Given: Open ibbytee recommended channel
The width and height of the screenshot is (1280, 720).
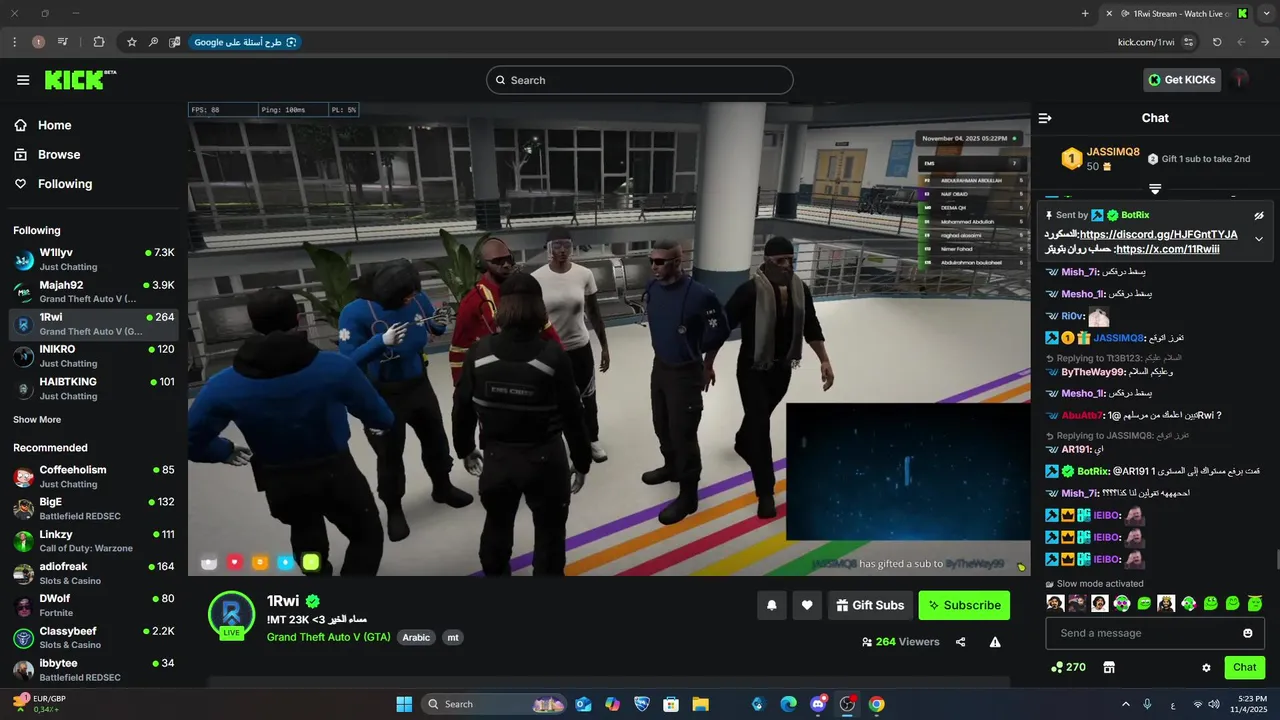Looking at the screenshot, I should pos(94,669).
